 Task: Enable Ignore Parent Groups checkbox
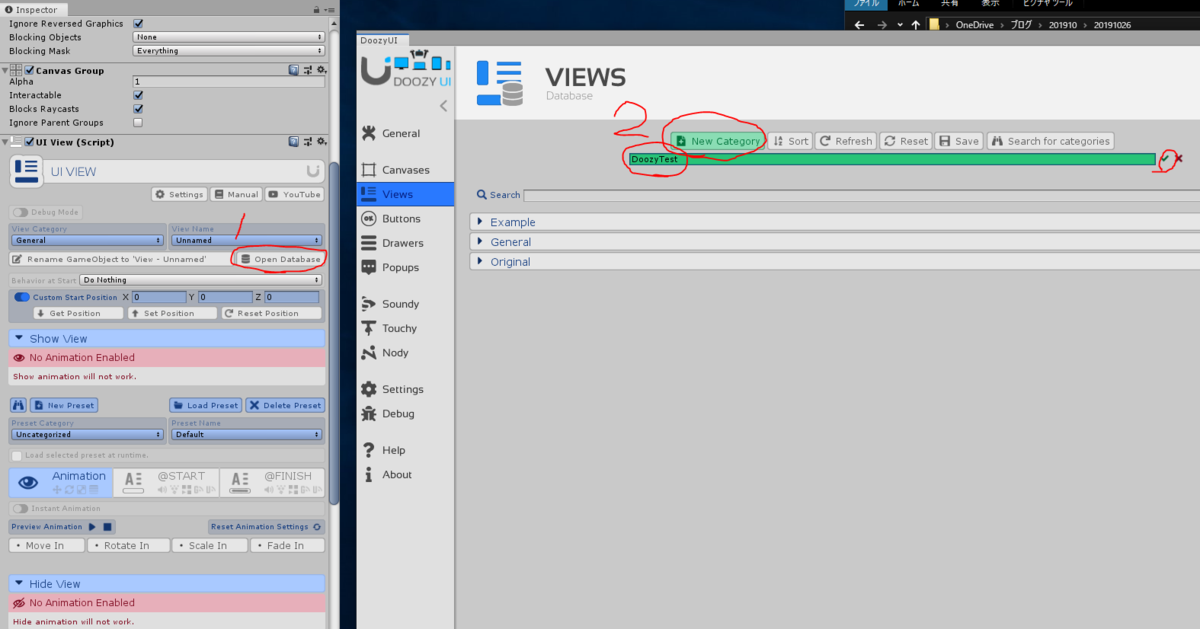pos(138,123)
